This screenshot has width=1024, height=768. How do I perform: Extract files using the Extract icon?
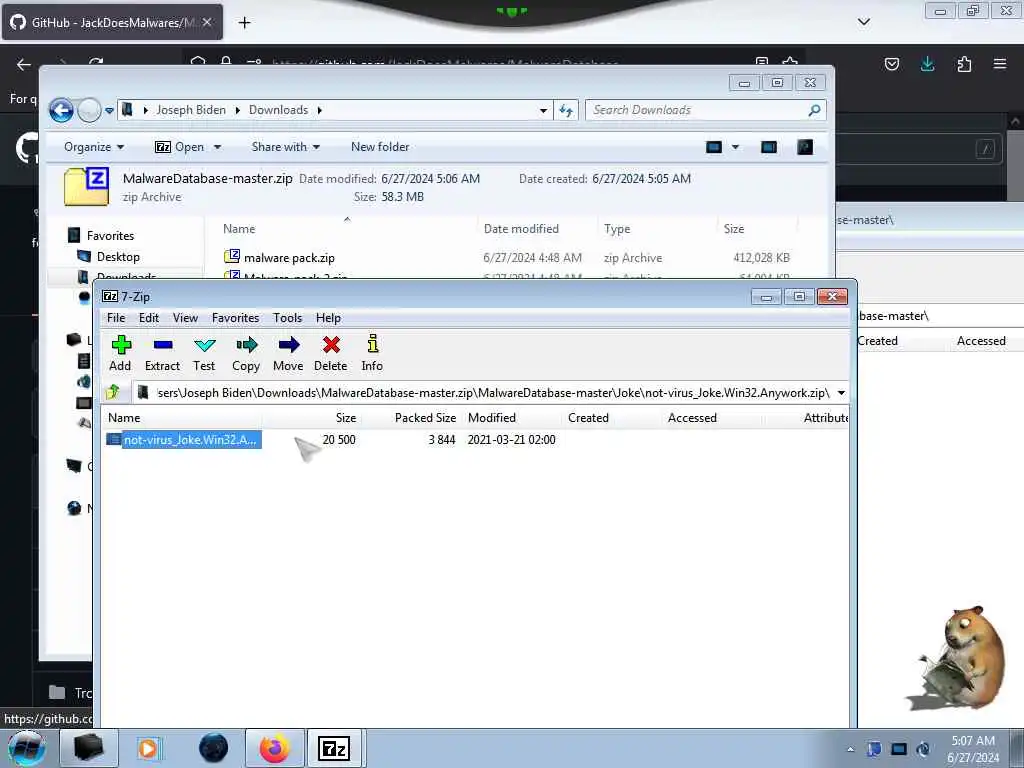point(163,353)
